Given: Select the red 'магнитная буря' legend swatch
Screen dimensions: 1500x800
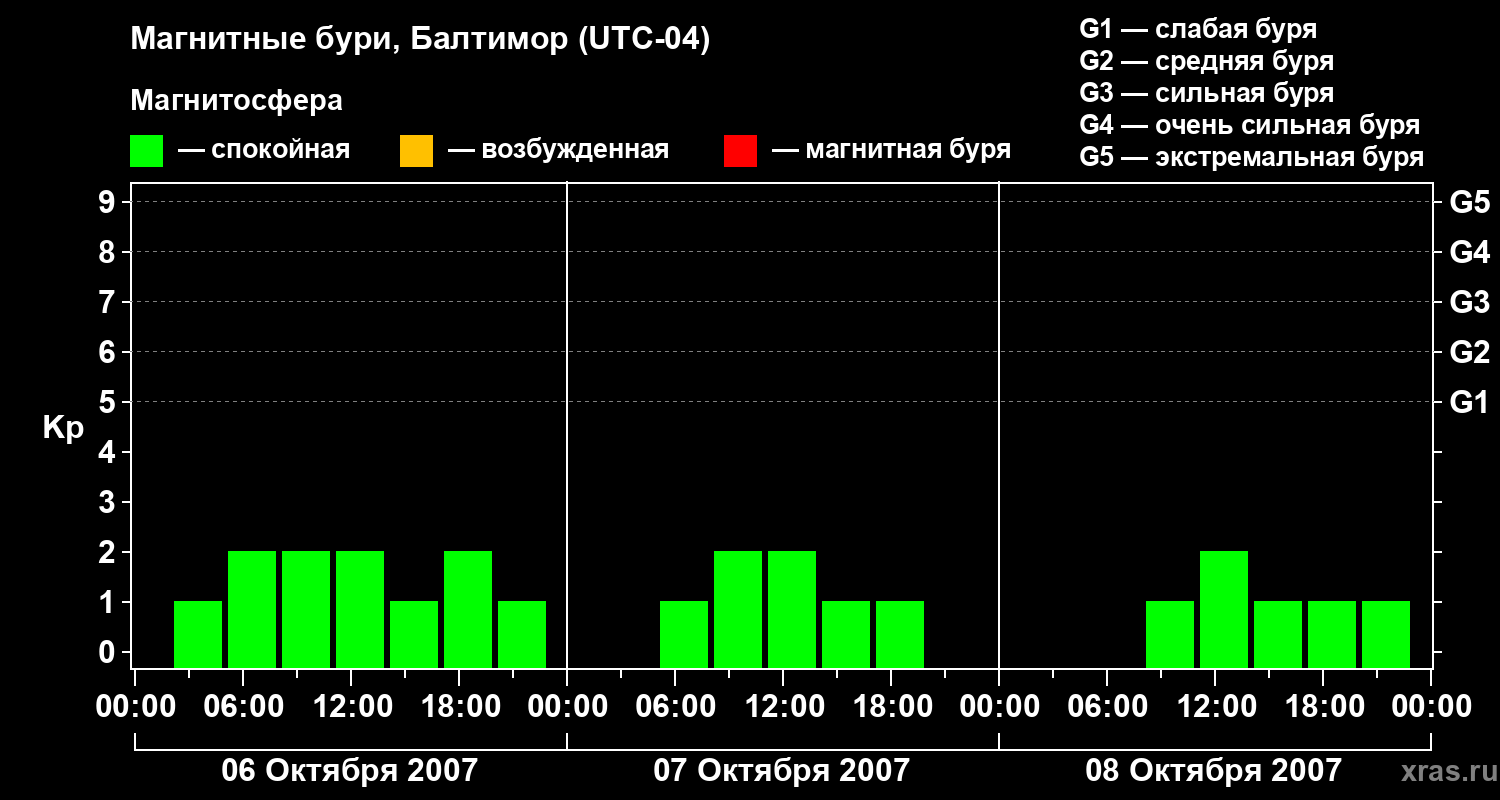Looking at the screenshot, I should coord(740,150).
